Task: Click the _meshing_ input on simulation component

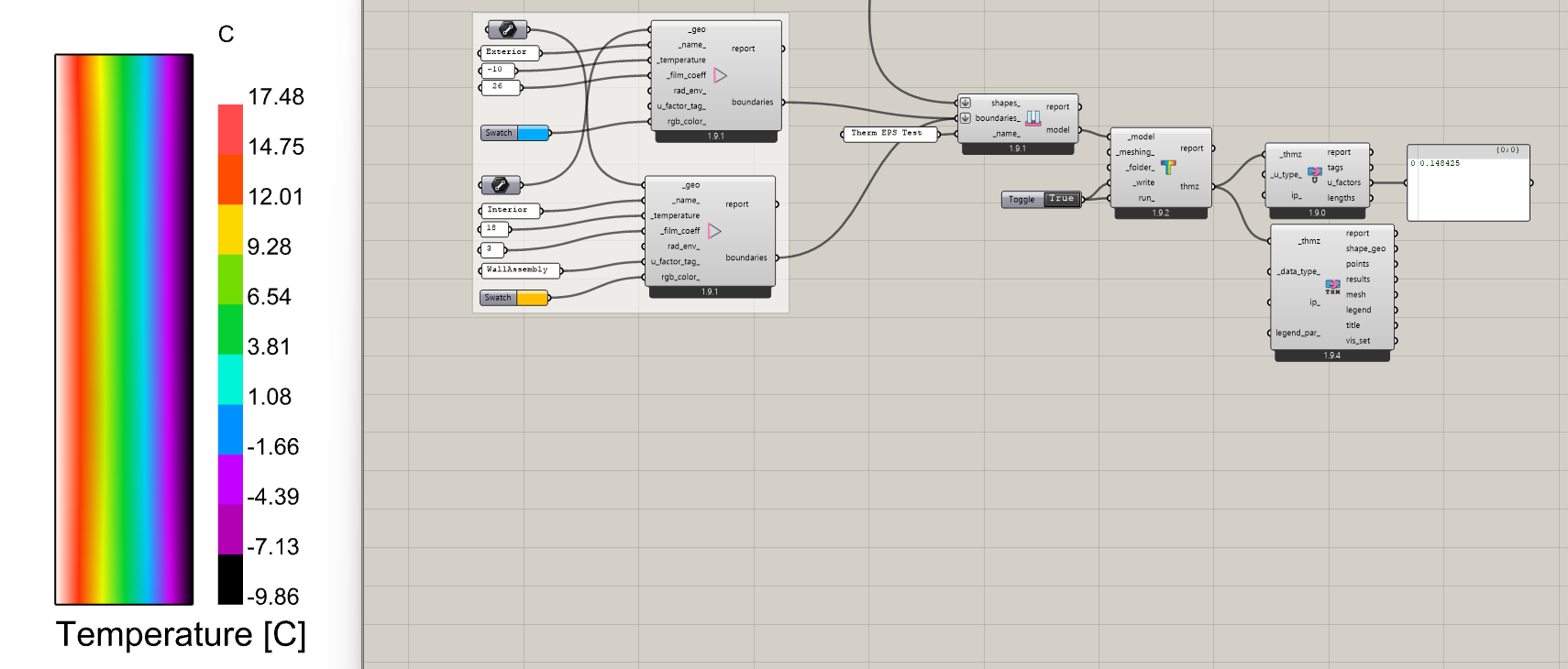Action: click(1135, 152)
